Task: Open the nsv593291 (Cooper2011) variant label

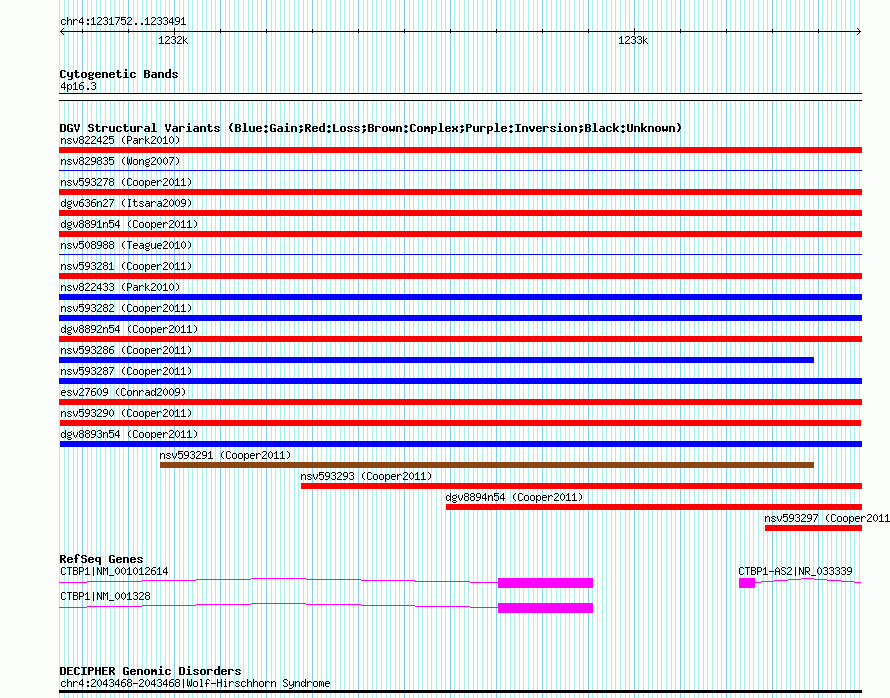Action: click(x=225, y=455)
